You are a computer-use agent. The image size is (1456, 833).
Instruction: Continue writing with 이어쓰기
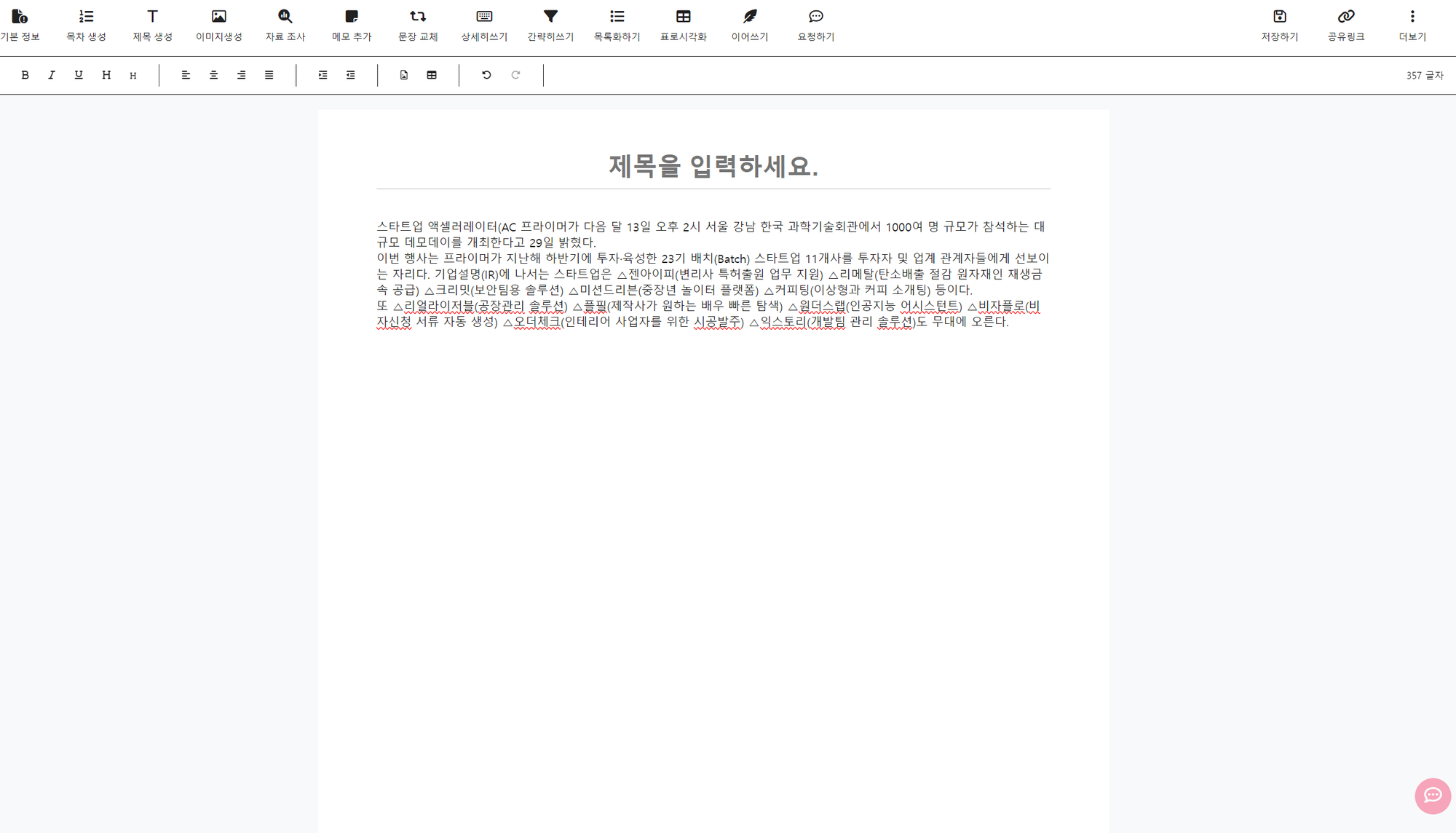[750, 25]
